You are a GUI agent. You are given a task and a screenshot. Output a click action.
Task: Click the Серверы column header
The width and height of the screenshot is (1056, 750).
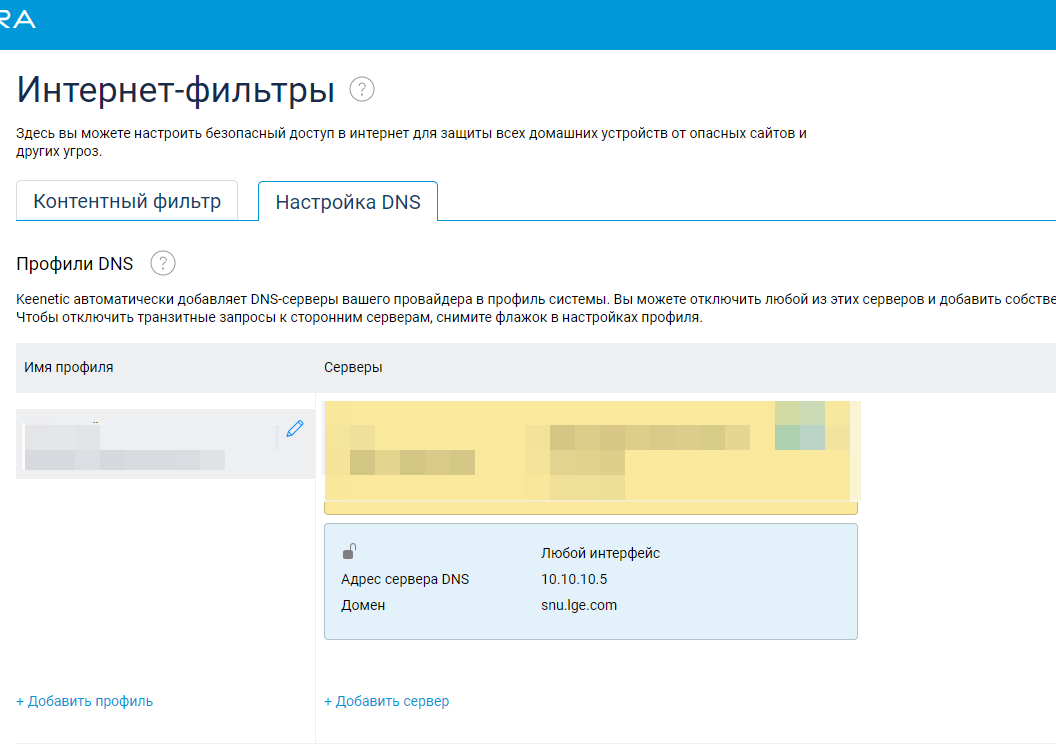[x=353, y=367]
